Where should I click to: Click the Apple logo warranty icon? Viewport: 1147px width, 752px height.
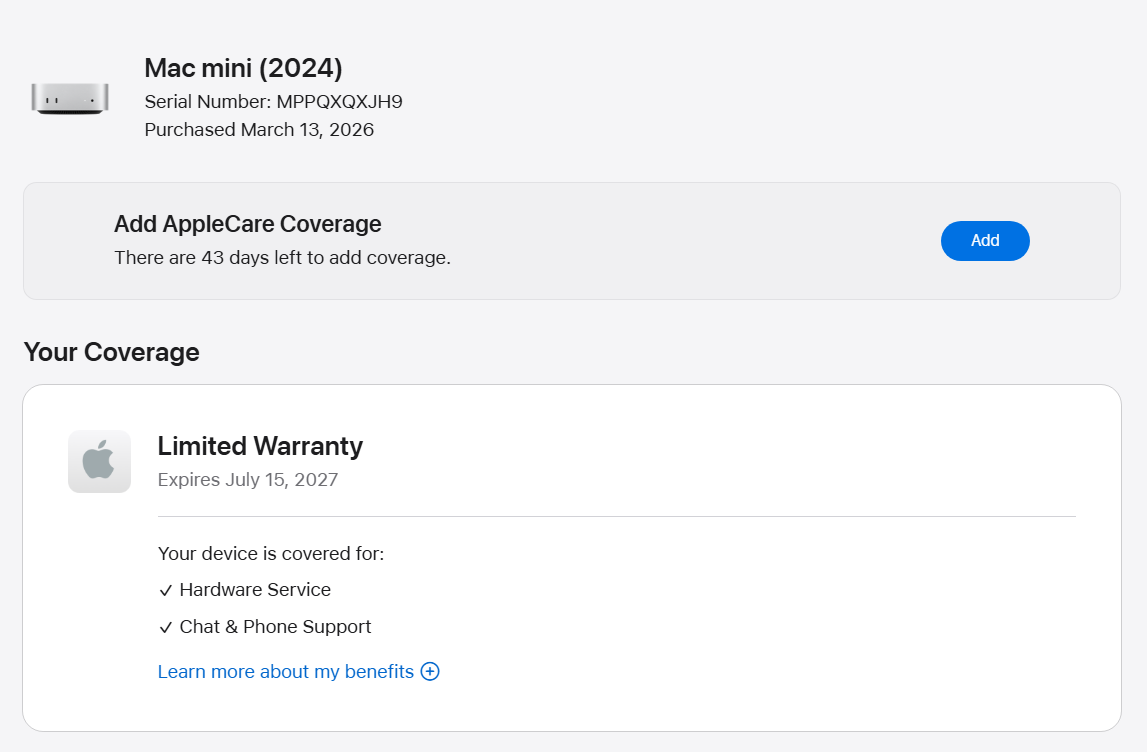(x=99, y=462)
